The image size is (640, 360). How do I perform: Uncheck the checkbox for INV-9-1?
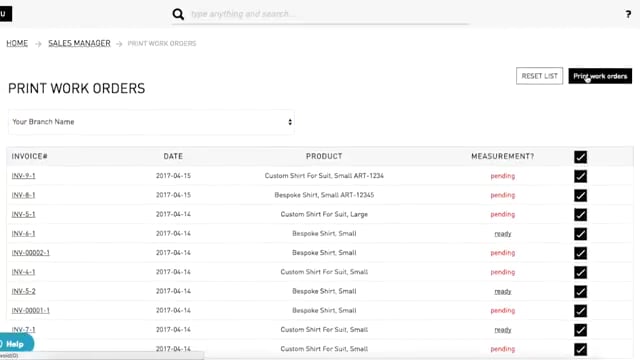click(x=580, y=176)
